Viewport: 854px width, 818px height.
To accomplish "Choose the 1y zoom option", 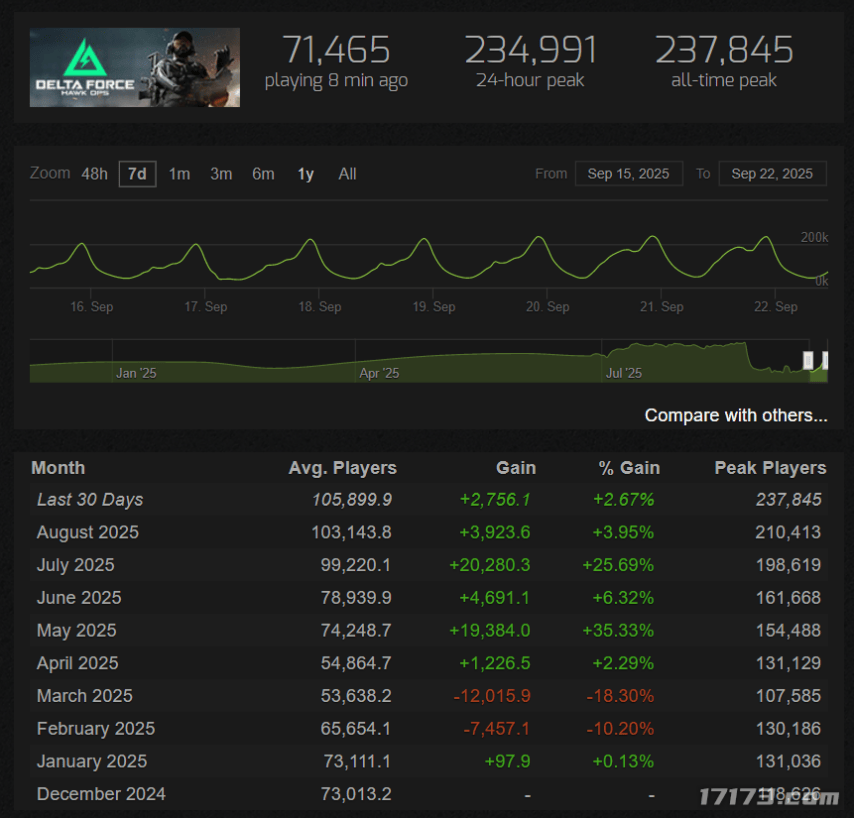I will coord(306,174).
